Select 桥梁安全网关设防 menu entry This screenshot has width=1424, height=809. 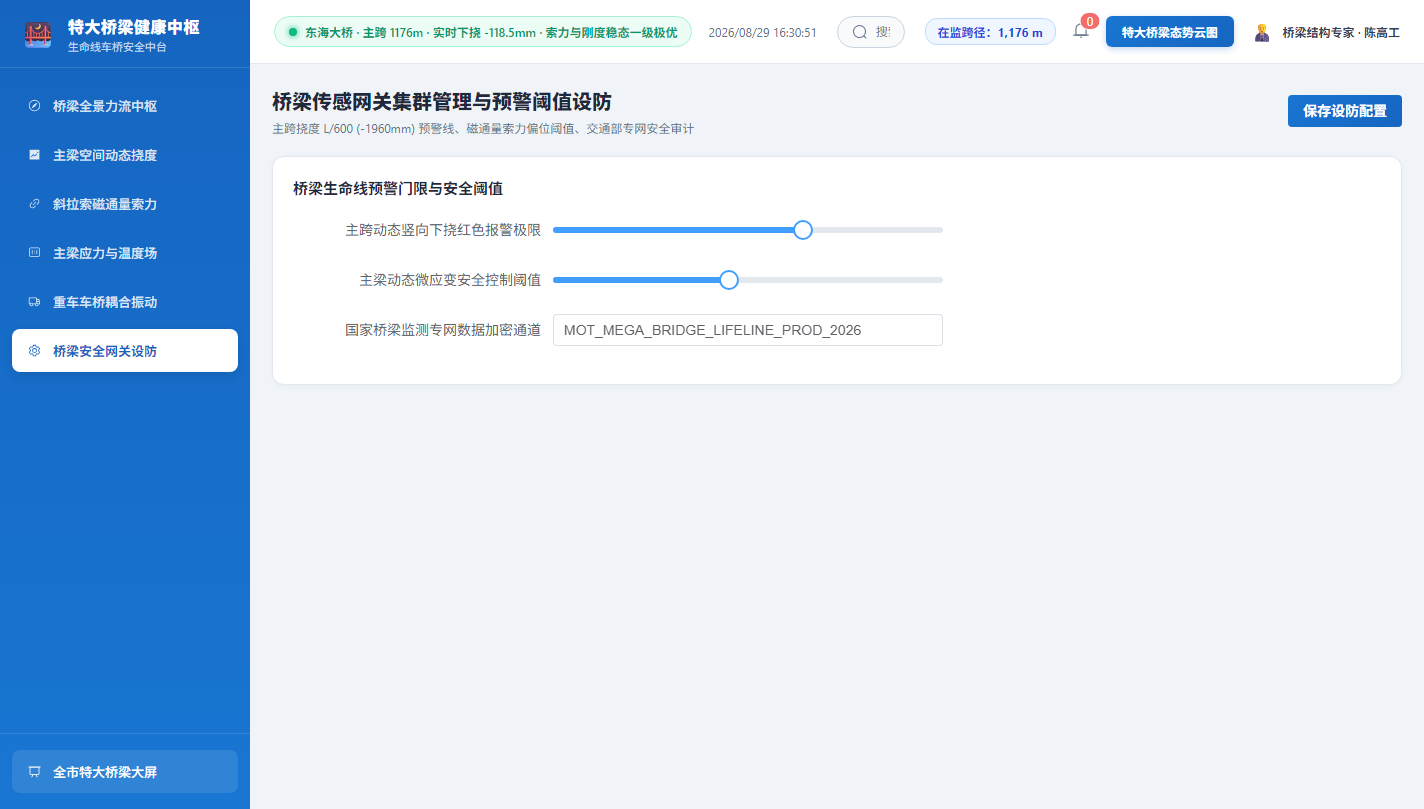125,351
